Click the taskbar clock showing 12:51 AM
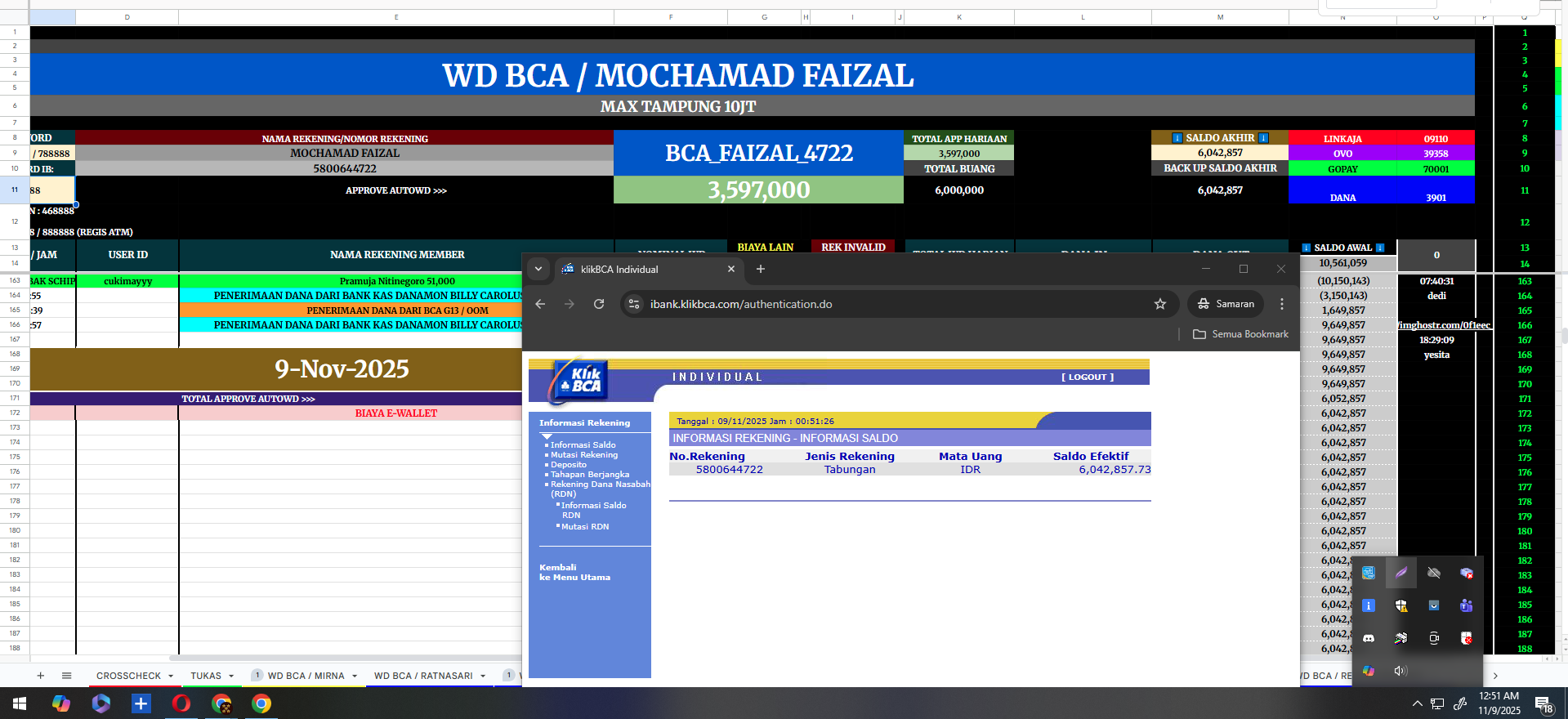Viewport: 1568px width, 719px height. pyautogui.click(x=1499, y=703)
